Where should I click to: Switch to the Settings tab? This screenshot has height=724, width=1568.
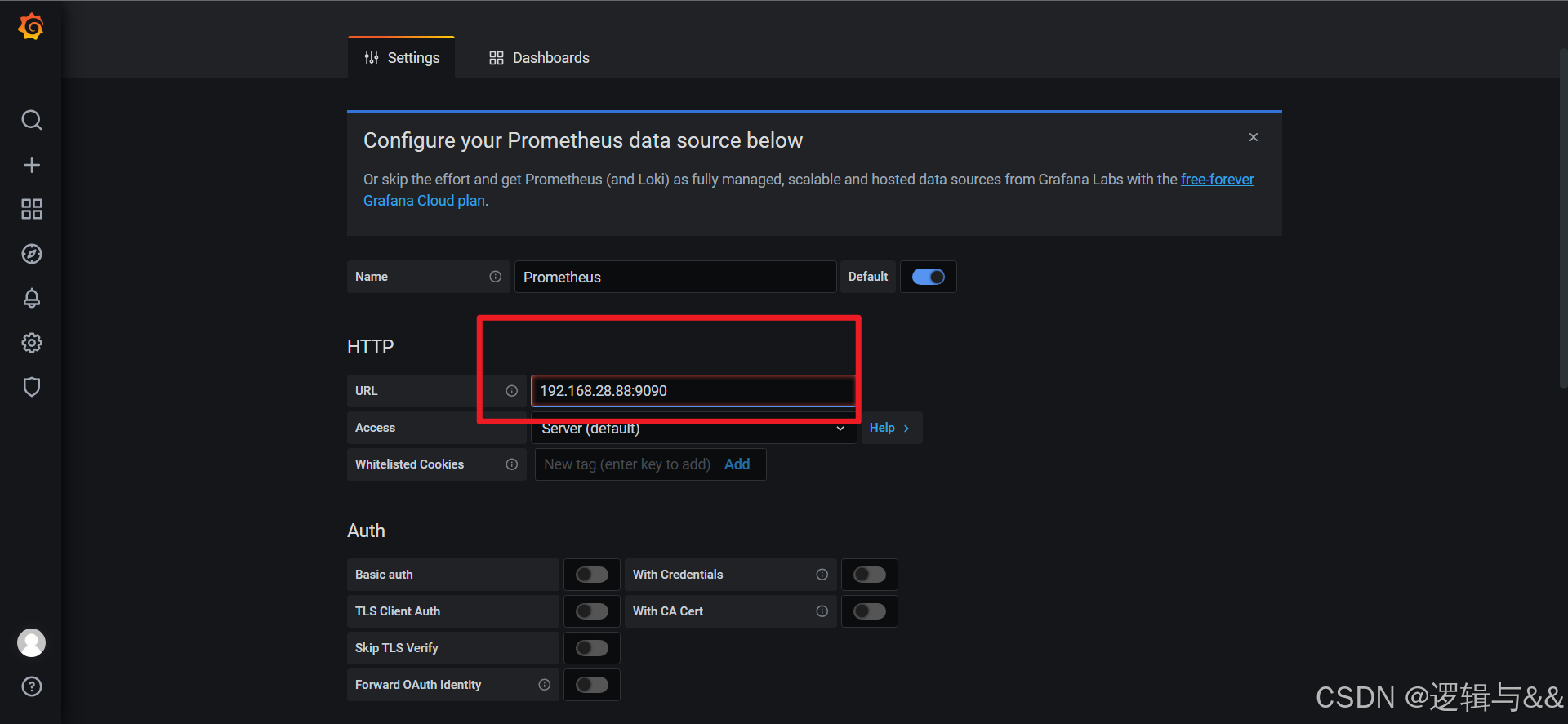coord(402,58)
